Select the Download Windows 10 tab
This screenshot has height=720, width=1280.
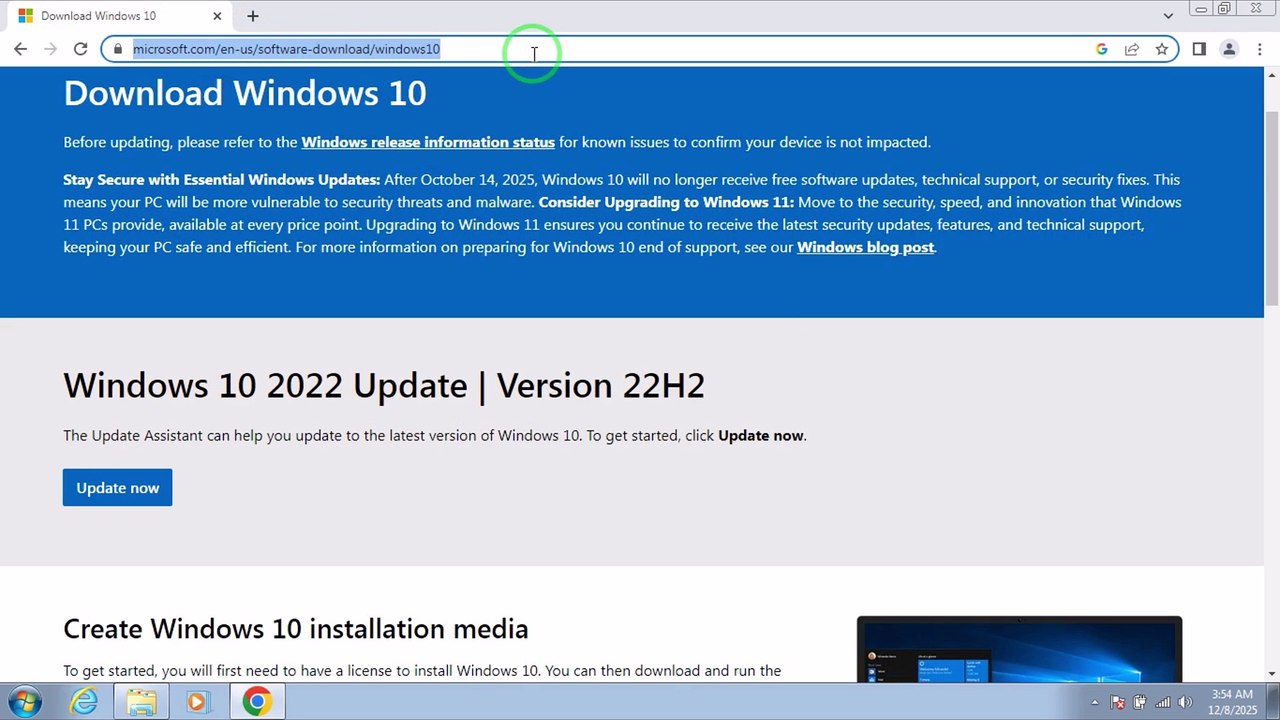[x=118, y=16]
